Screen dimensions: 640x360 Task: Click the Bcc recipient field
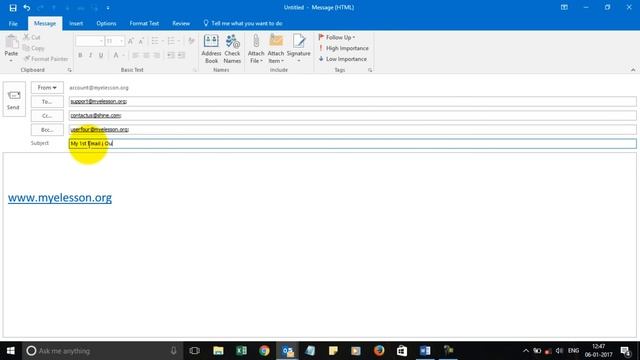point(352,130)
